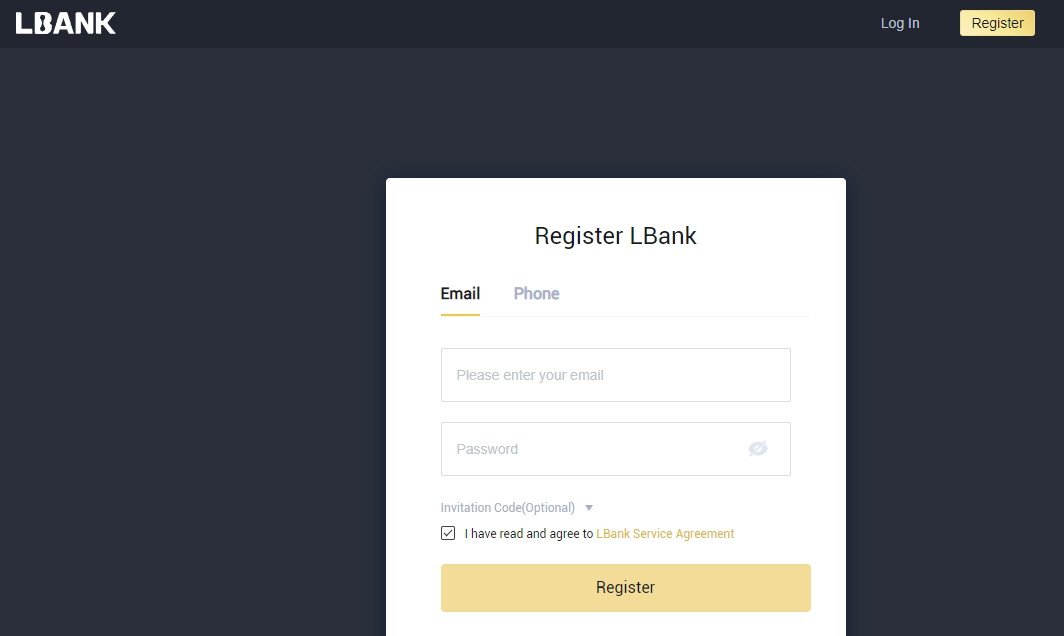Click the dark page background left of the form
The width and height of the screenshot is (1064, 636).
[190, 350]
